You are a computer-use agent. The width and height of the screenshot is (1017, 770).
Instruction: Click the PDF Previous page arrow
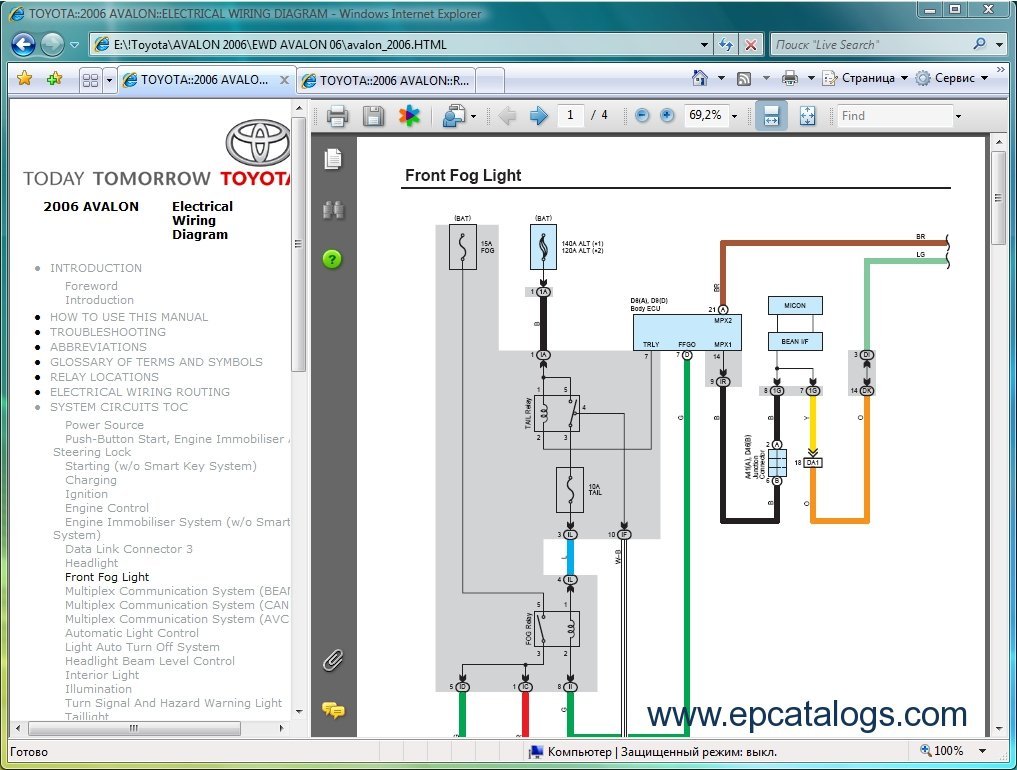click(x=507, y=116)
